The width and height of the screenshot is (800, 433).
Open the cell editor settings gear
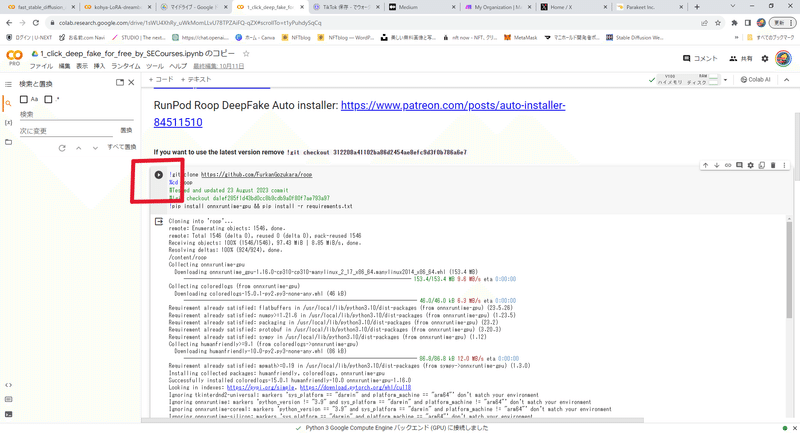coord(751,165)
